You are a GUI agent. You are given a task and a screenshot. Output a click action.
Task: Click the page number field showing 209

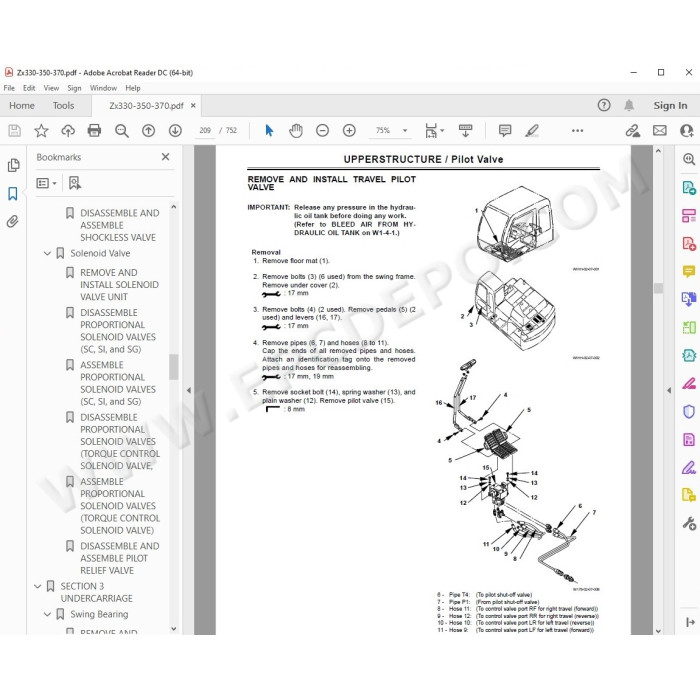pyautogui.click(x=205, y=130)
